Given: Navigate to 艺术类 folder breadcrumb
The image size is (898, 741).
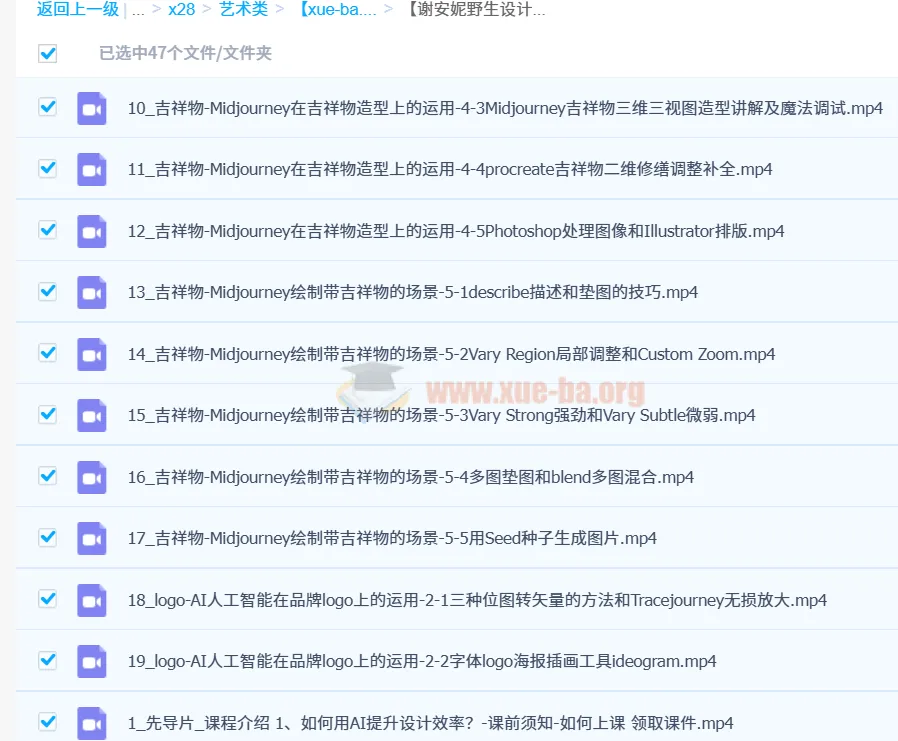Looking at the screenshot, I should coord(243,10).
